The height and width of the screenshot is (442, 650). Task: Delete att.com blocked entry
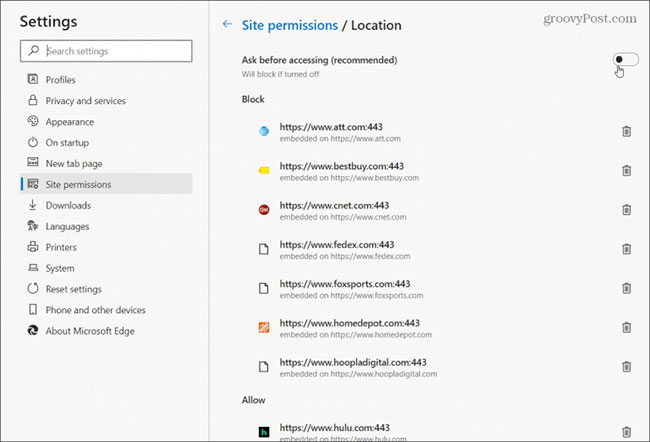[626, 131]
